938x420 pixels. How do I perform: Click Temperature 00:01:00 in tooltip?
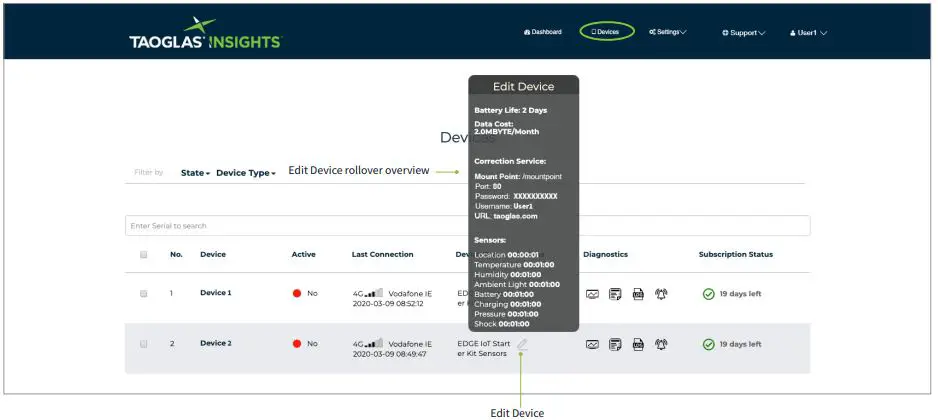click(x=514, y=264)
